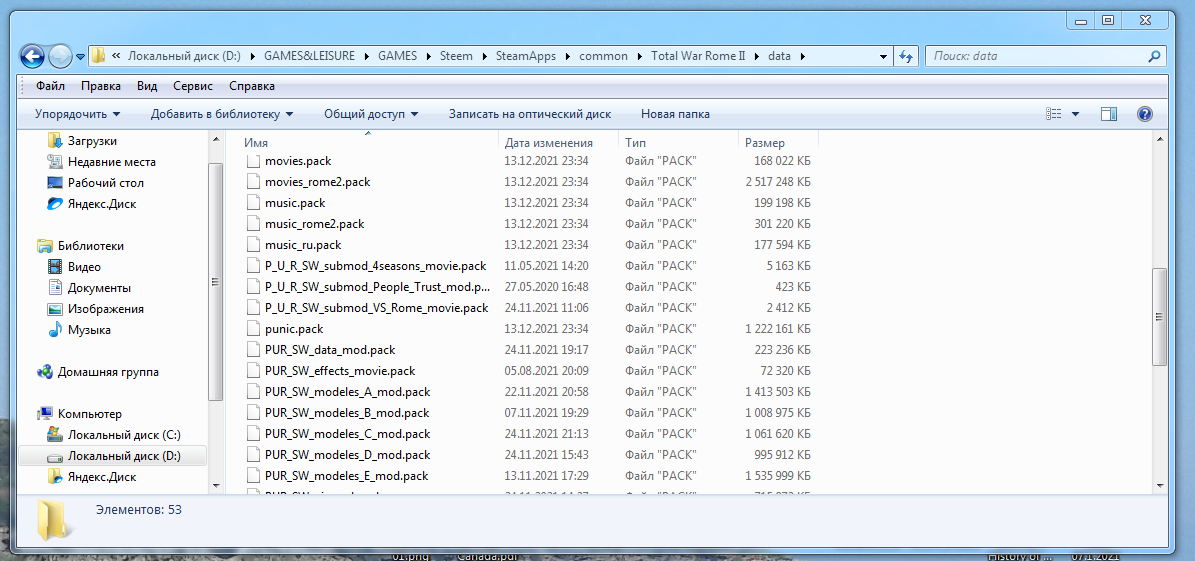Image resolution: width=1195 pixels, height=561 pixels.
Task: Click the Back navigation arrow button
Action: tap(32, 56)
